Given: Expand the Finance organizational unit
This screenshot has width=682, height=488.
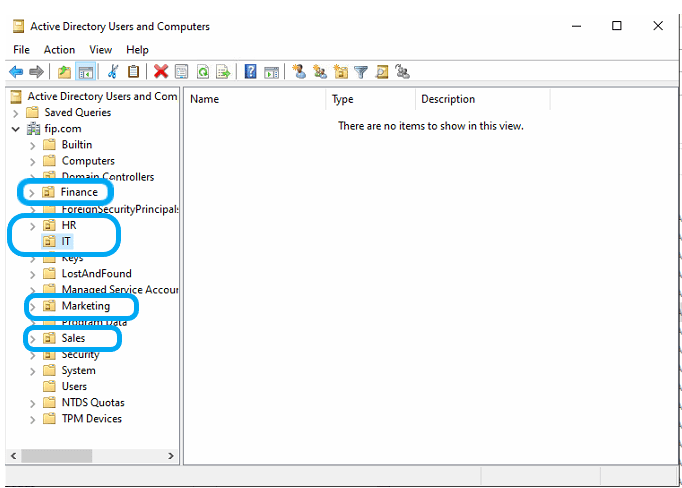Looking at the screenshot, I should [32, 193].
